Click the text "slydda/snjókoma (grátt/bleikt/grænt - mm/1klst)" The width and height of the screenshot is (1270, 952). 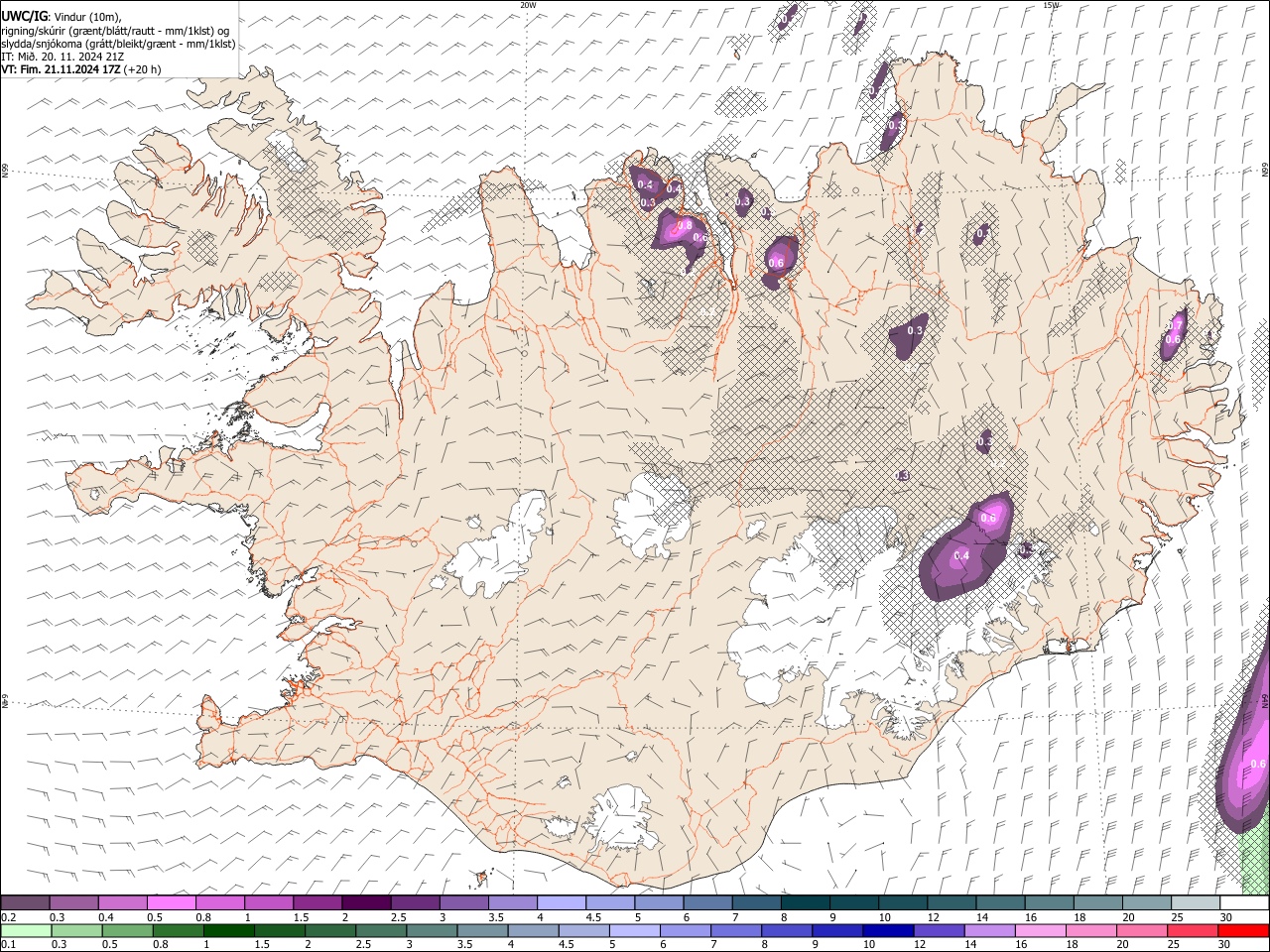pyautogui.click(x=118, y=44)
